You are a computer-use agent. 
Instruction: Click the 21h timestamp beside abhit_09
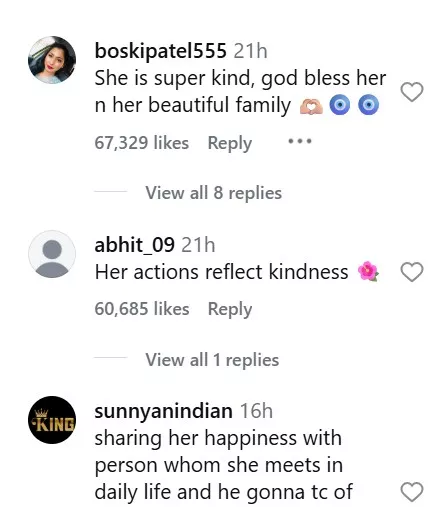[198, 245]
